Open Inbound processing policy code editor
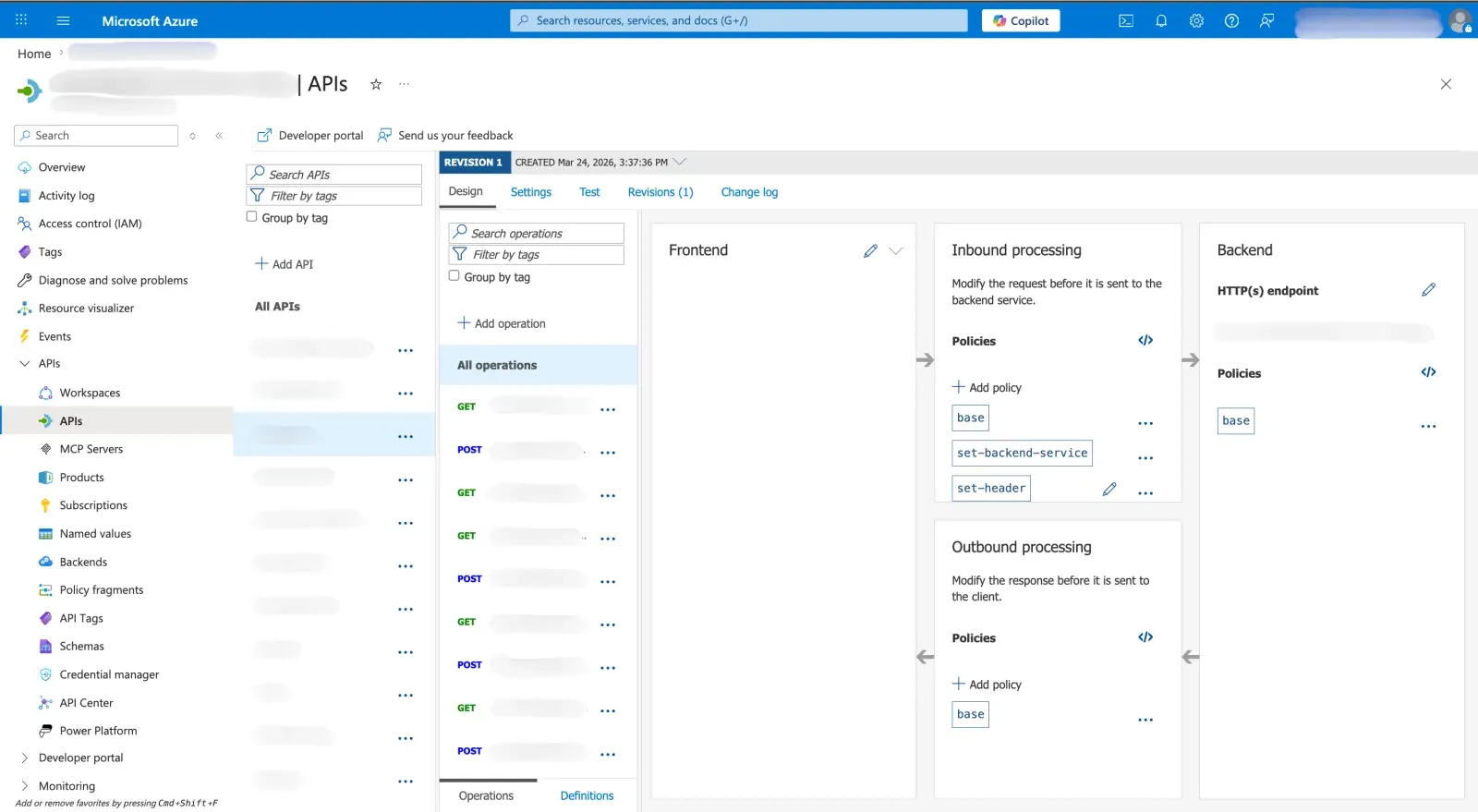The width and height of the screenshot is (1478, 812). pyautogui.click(x=1145, y=340)
